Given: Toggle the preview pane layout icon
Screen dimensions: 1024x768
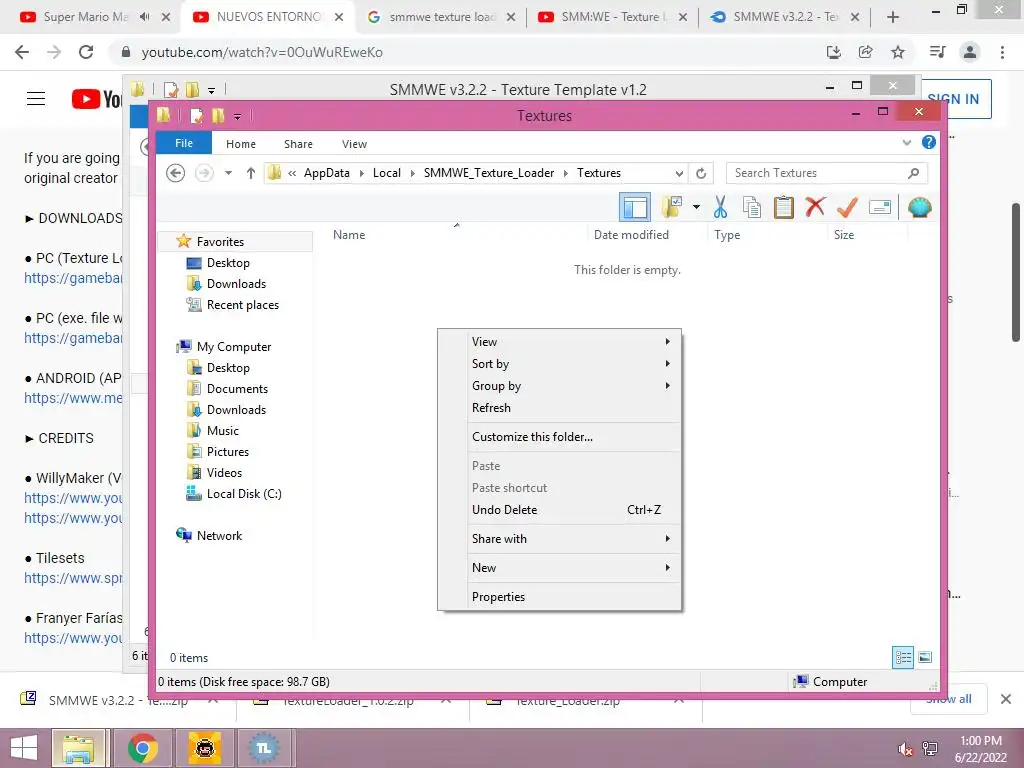Looking at the screenshot, I should [635, 208].
